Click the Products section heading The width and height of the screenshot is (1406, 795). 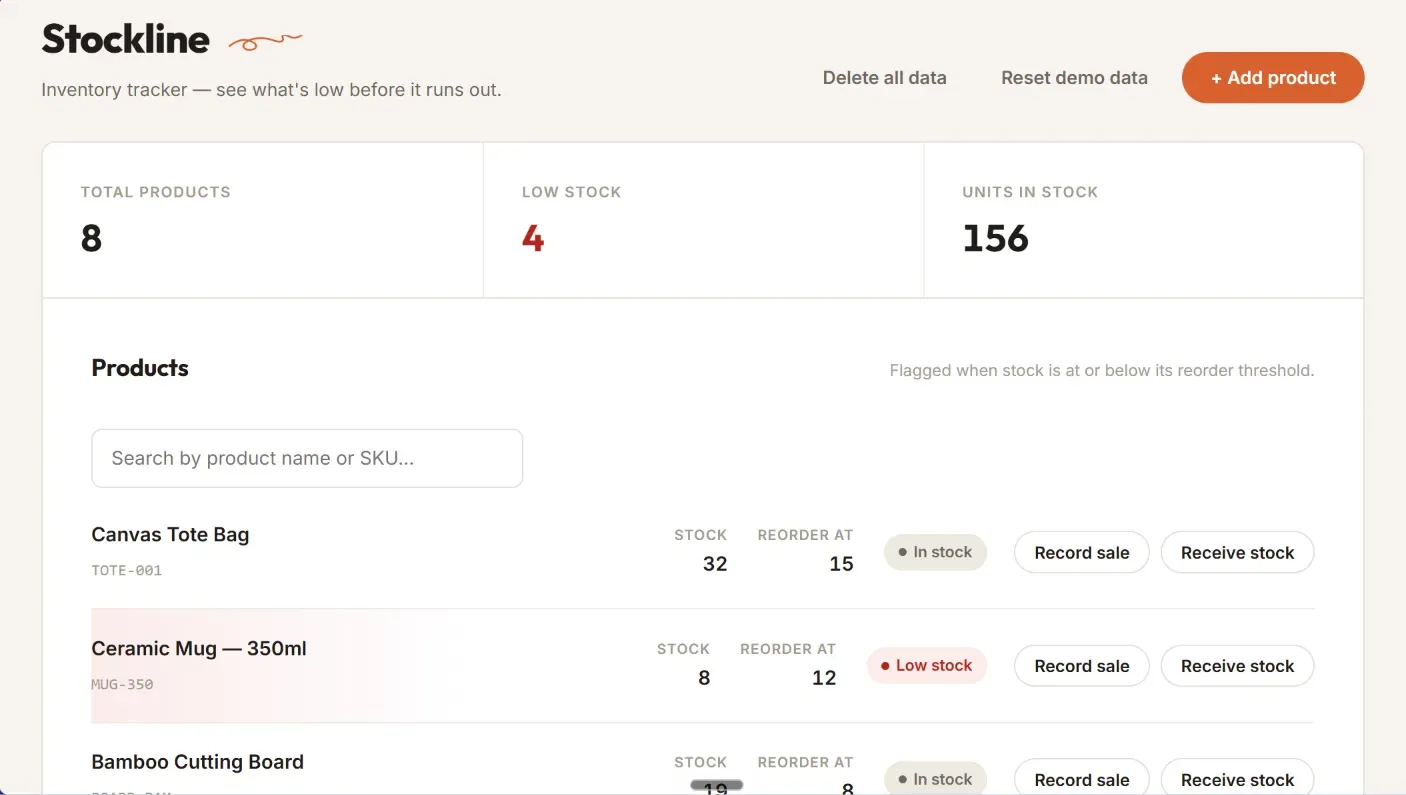click(x=140, y=368)
